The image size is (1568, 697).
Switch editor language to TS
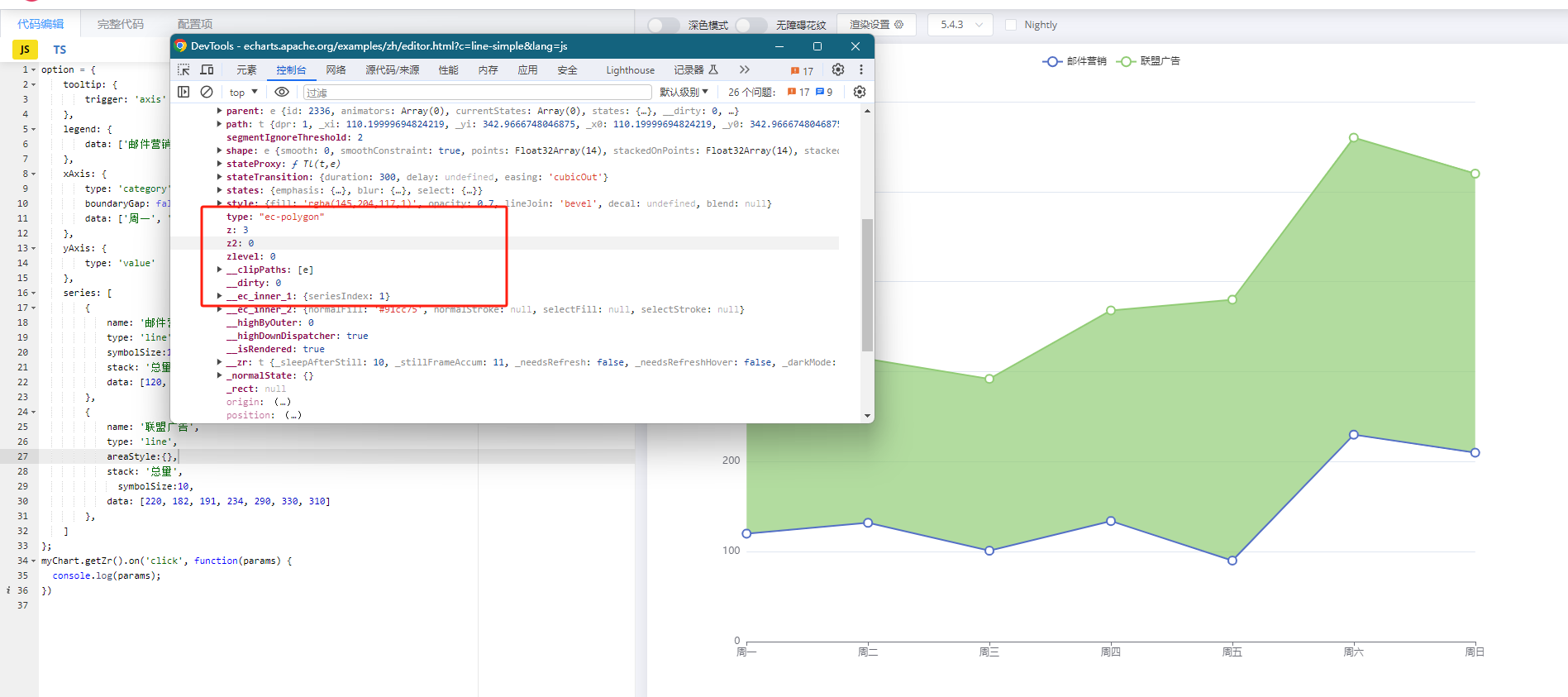[60, 50]
